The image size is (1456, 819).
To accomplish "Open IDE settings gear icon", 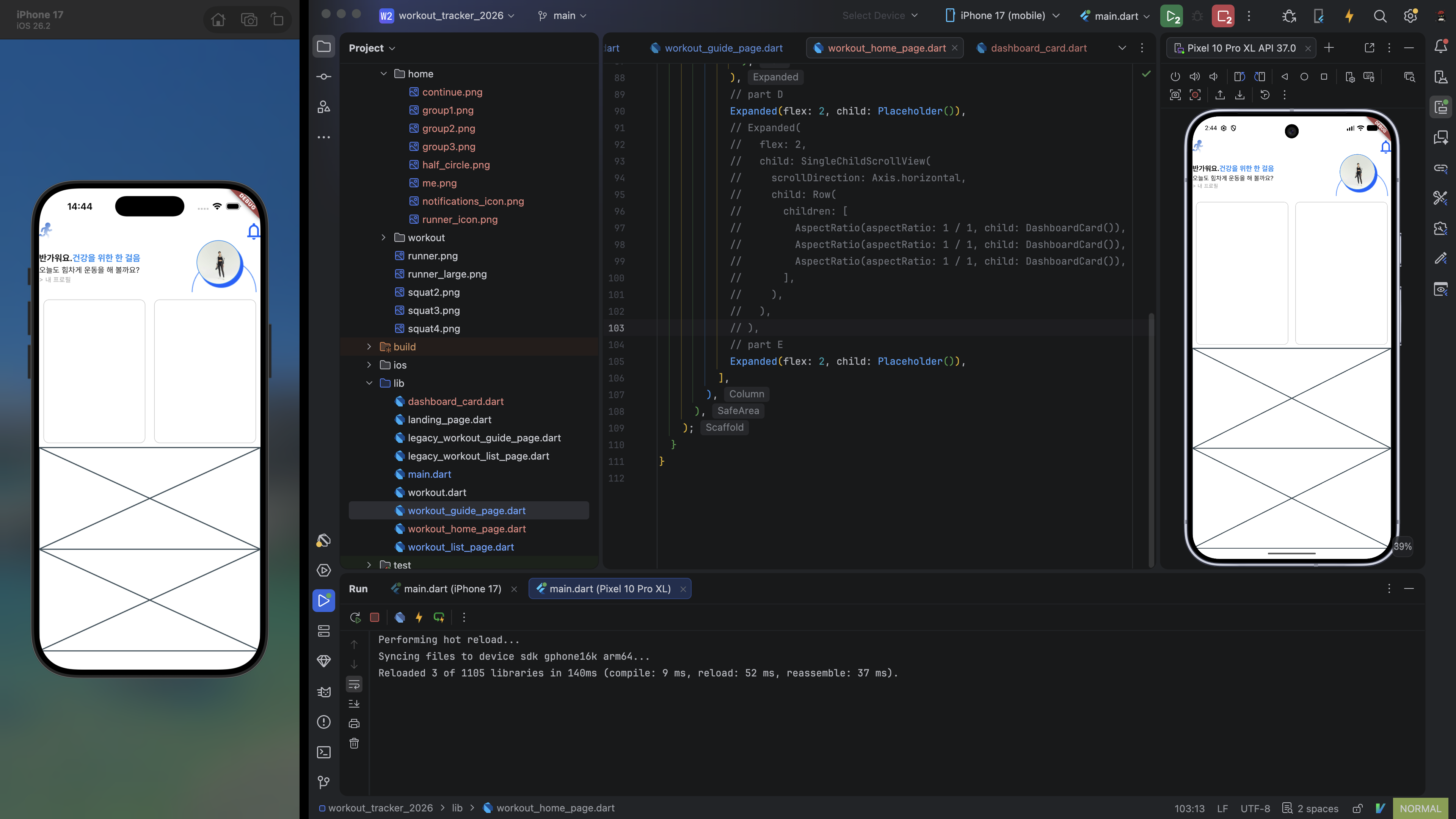I will click(x=1410, y=16).
